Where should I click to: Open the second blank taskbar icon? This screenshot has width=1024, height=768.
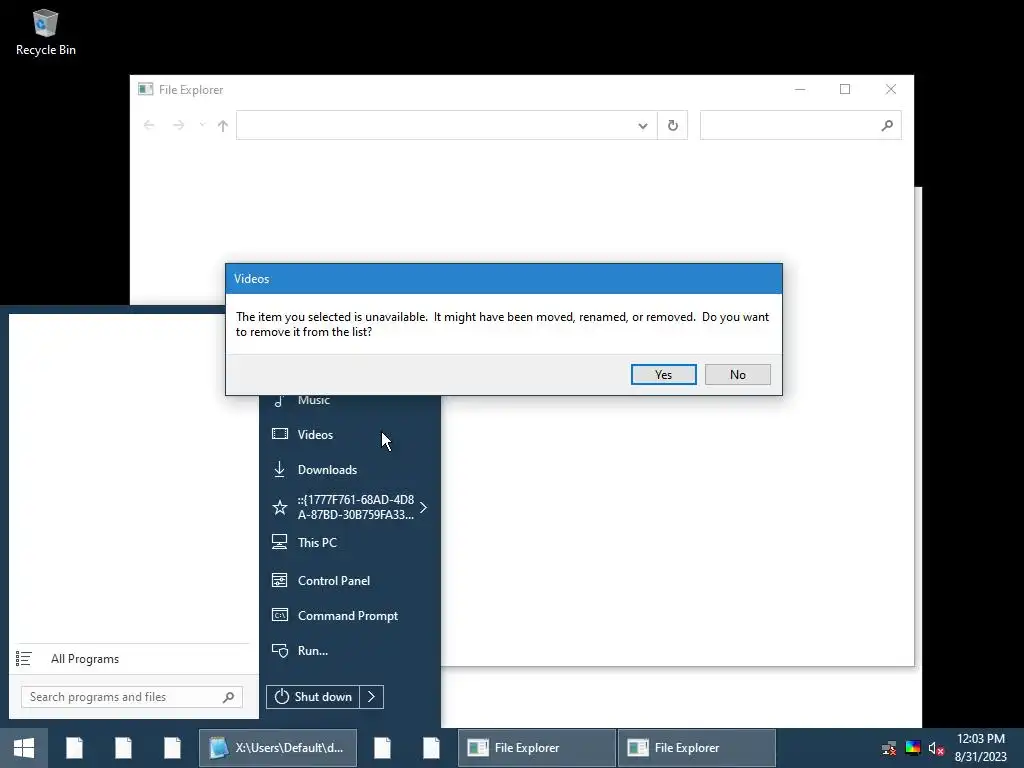[x=123, y=748]
